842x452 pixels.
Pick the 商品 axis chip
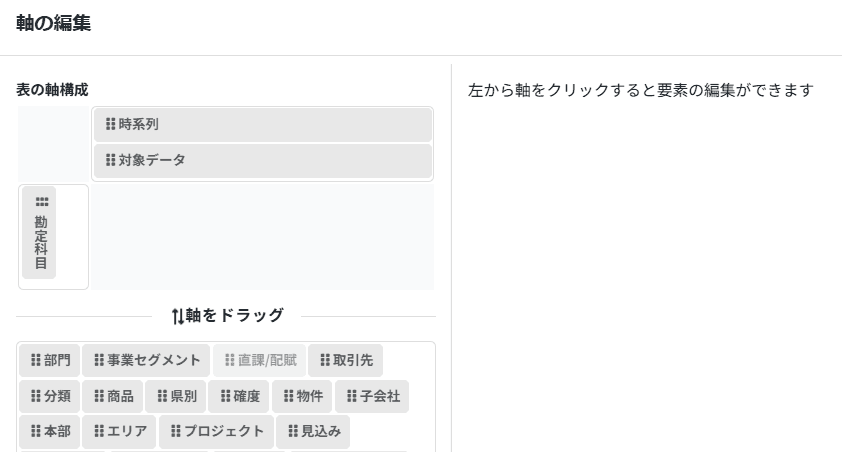tap(112, 396)
